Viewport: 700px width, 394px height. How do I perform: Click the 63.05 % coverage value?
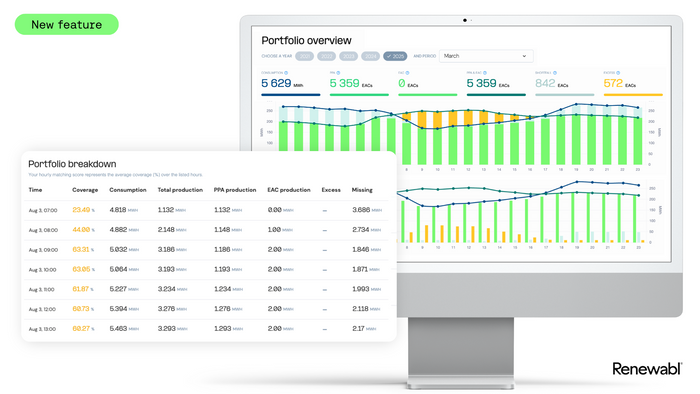pos(83,270)
